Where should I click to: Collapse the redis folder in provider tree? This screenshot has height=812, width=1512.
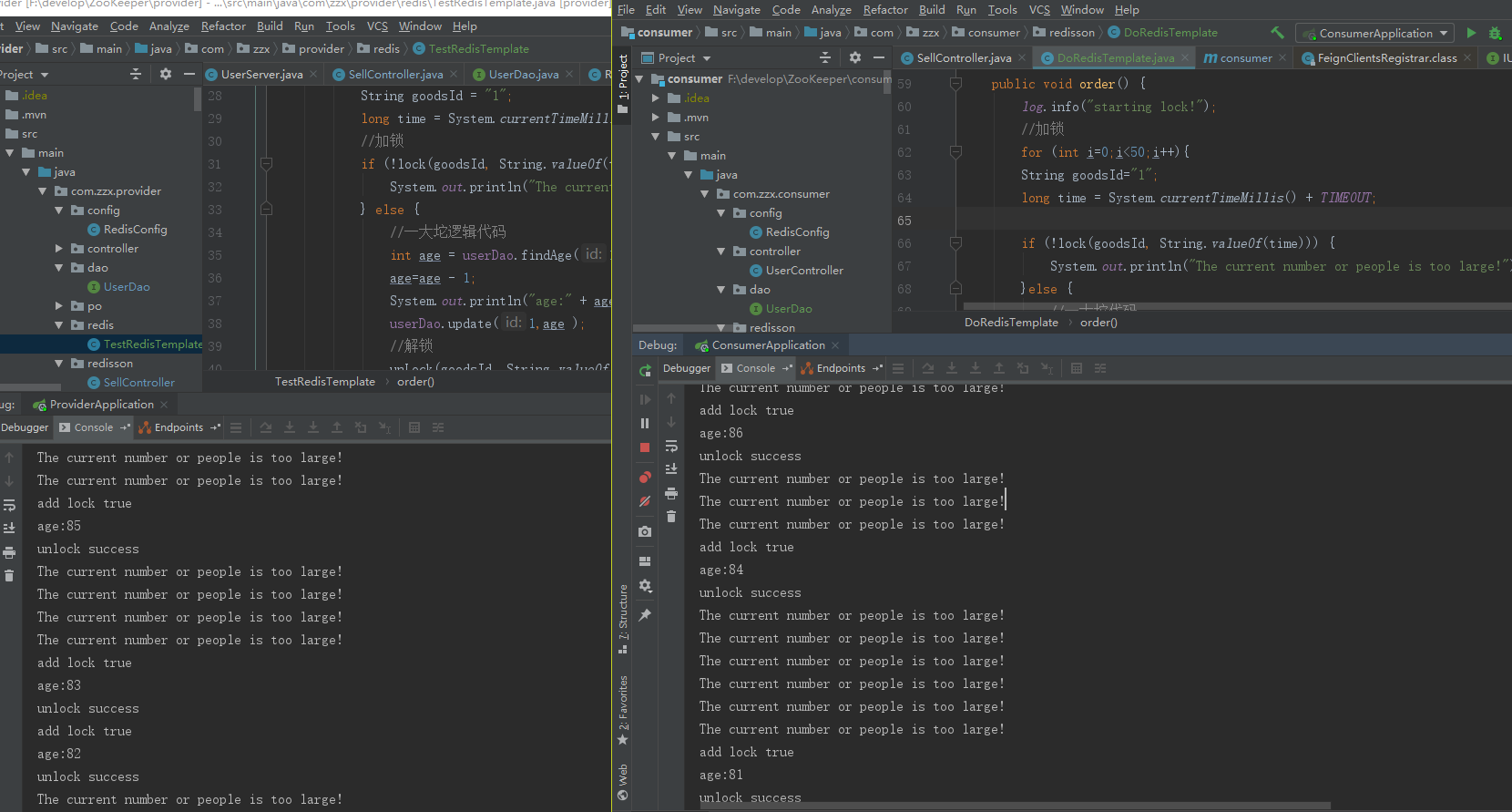(59, 325)
